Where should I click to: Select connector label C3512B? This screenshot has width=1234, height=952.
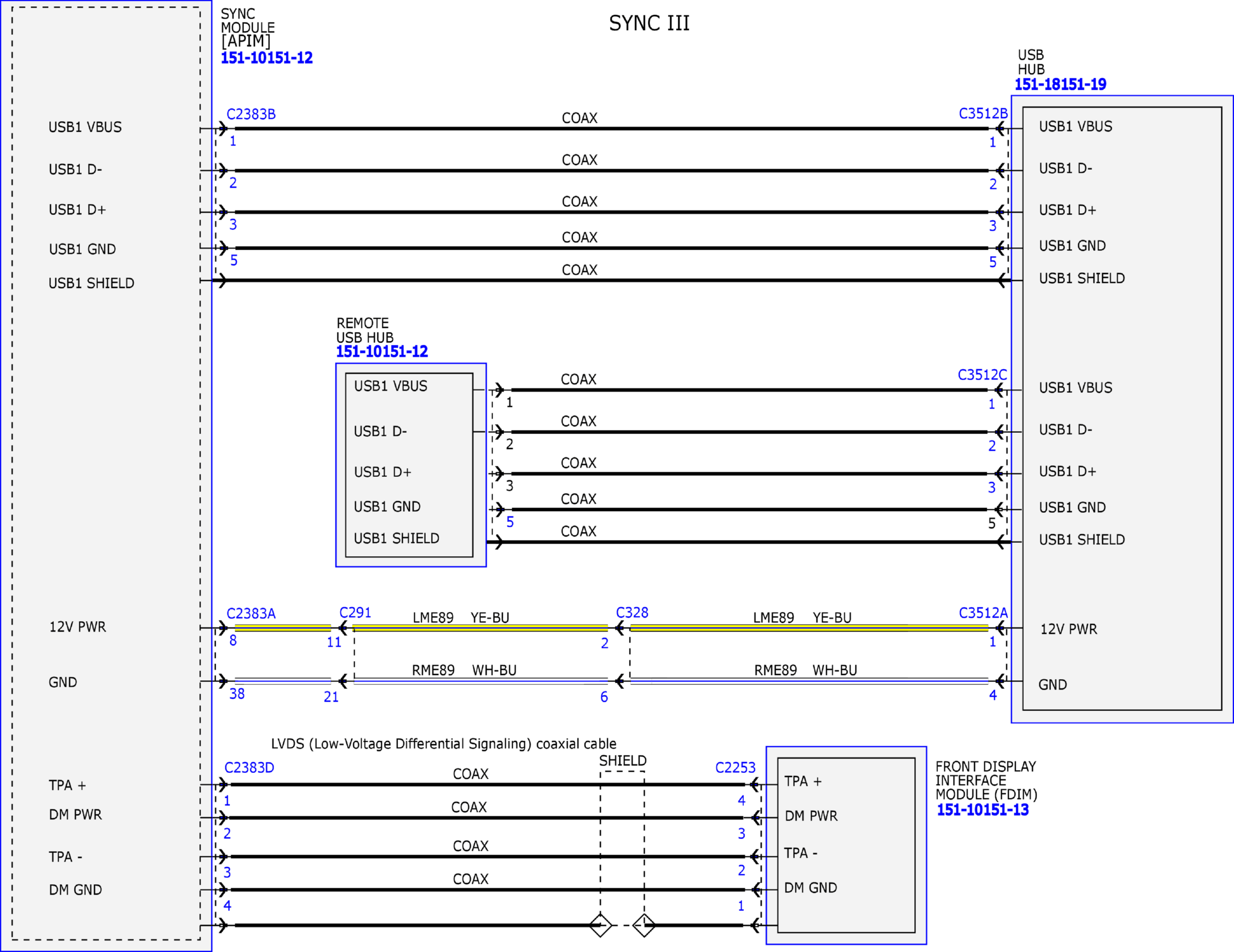point(983,114)
